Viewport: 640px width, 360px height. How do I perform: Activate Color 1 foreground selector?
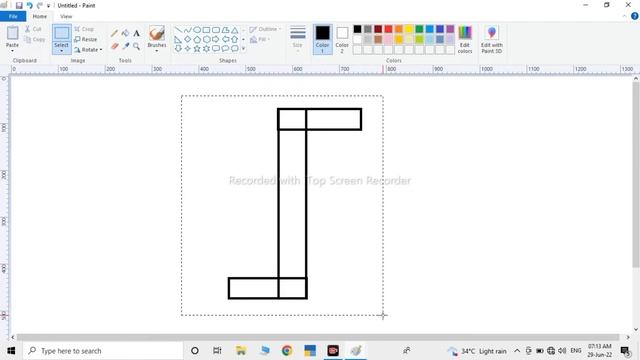tap(322, 39)
